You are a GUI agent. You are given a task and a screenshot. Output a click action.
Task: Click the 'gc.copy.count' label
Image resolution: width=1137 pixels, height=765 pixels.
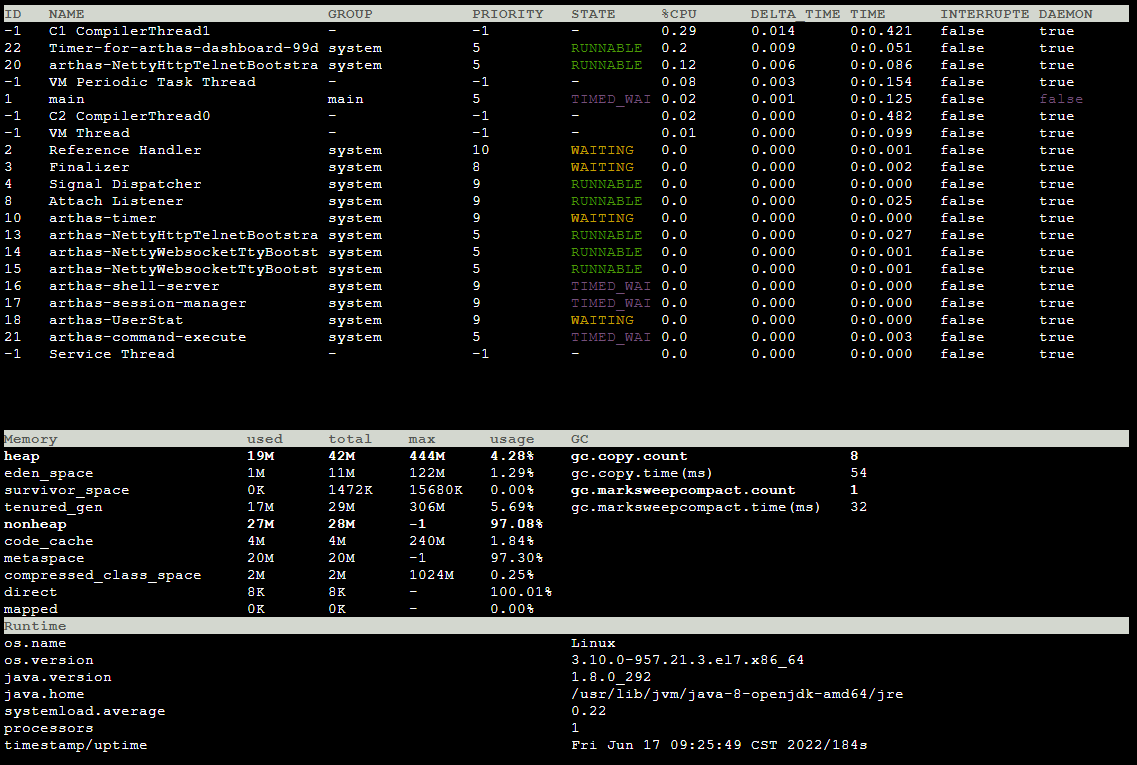[x=629, y=456]
